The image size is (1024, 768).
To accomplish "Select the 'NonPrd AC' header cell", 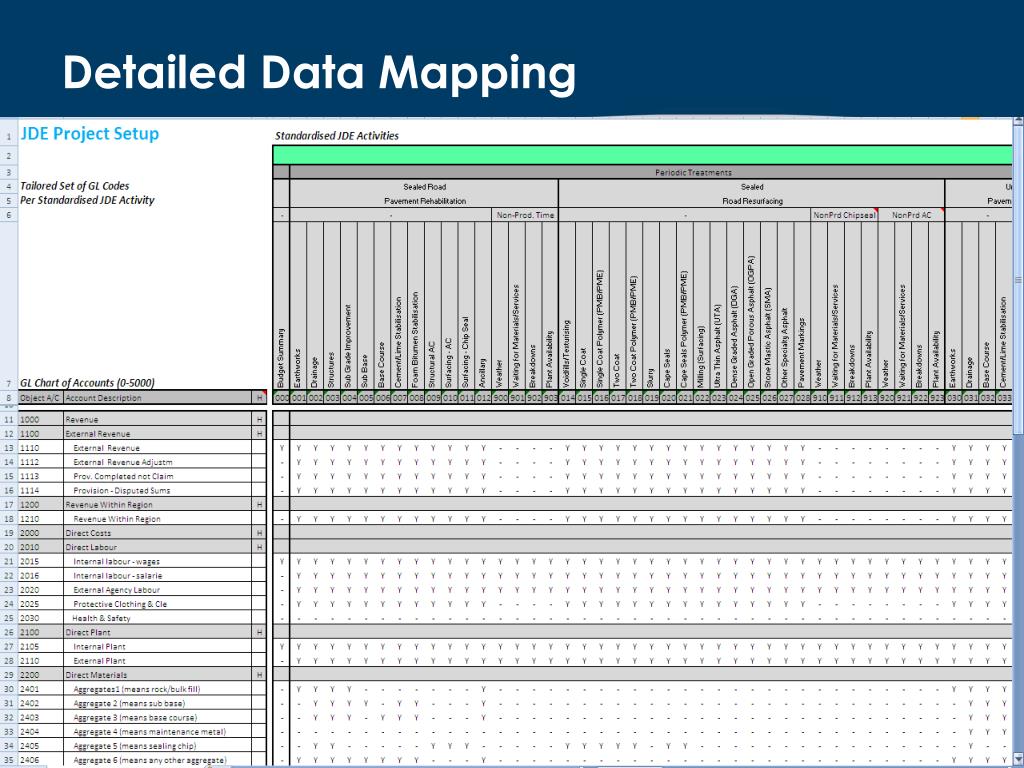I will tap(912, 215).
